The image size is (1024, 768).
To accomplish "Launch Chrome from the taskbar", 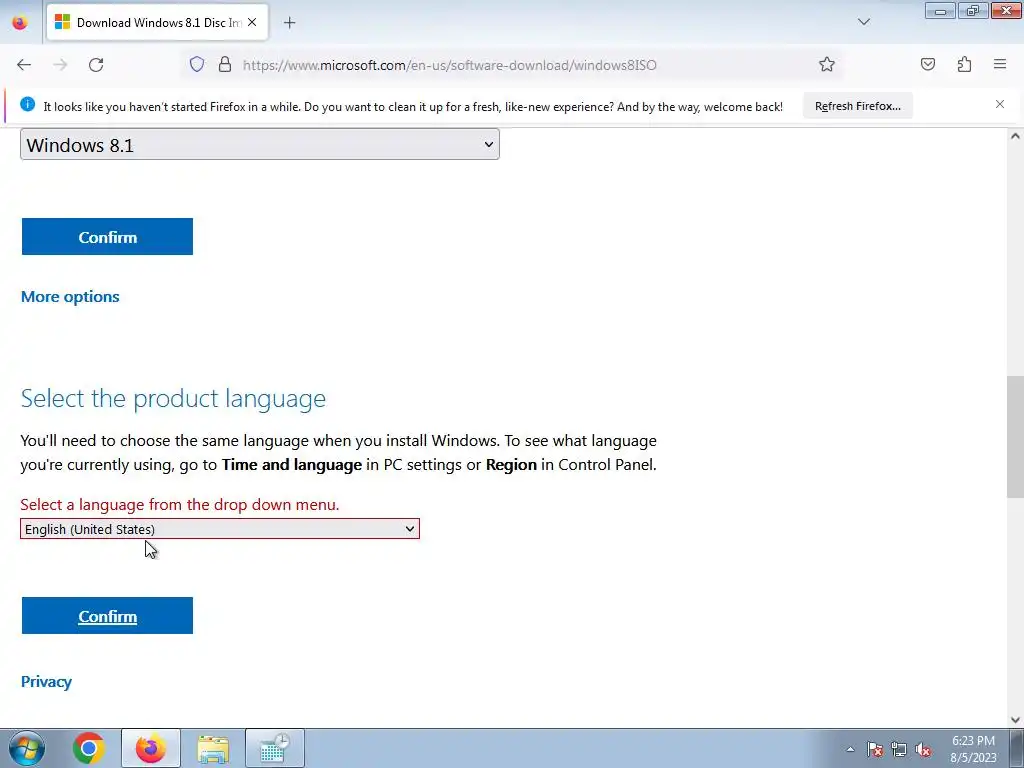I will [x=89, y=748].
